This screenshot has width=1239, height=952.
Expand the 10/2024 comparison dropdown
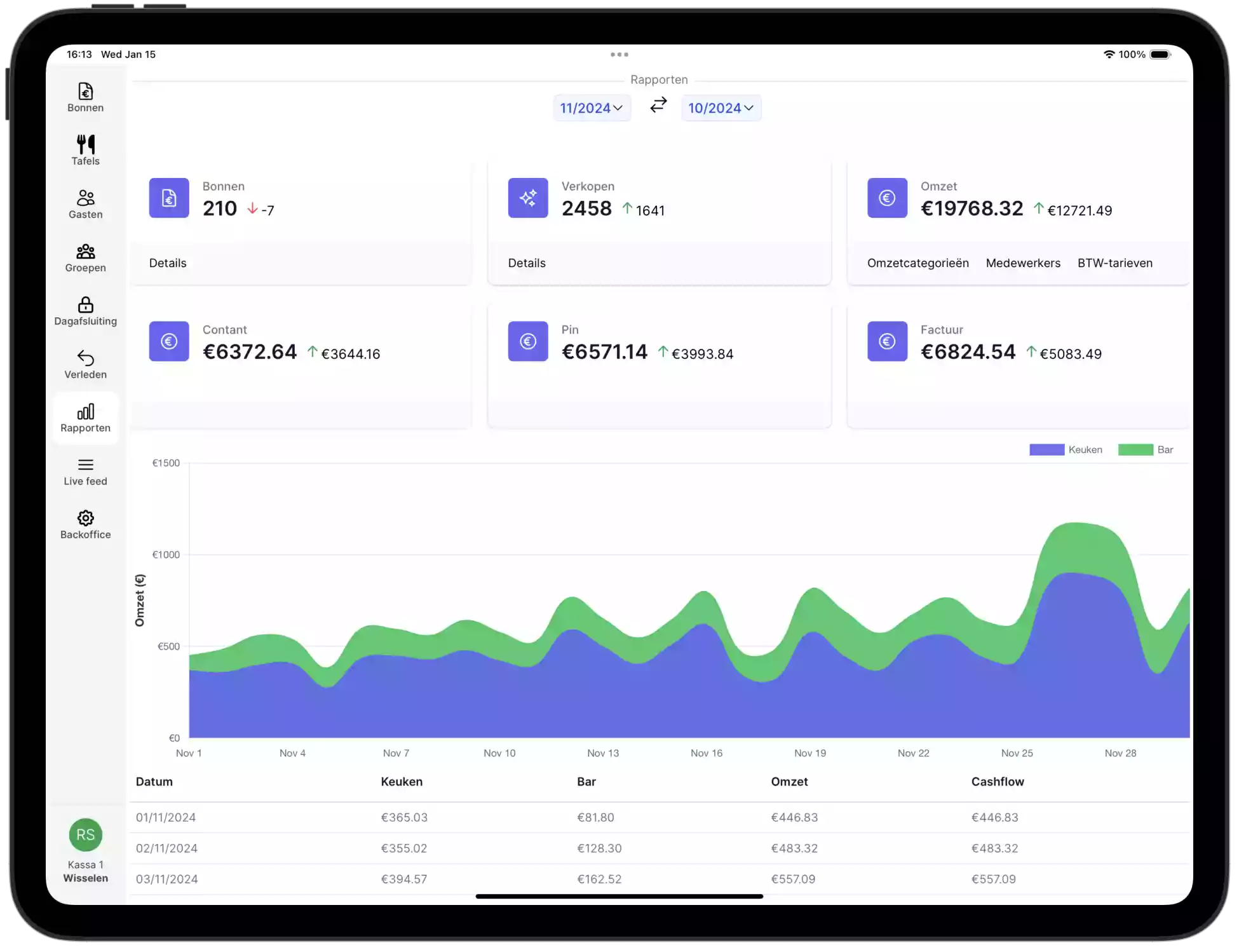tap(721, 107)
